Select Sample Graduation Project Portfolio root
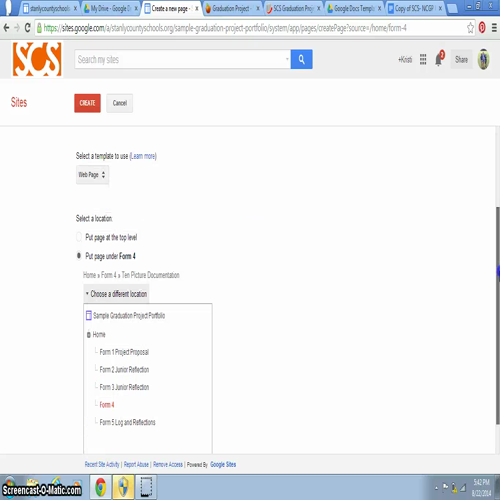 [x=129, y=315]
